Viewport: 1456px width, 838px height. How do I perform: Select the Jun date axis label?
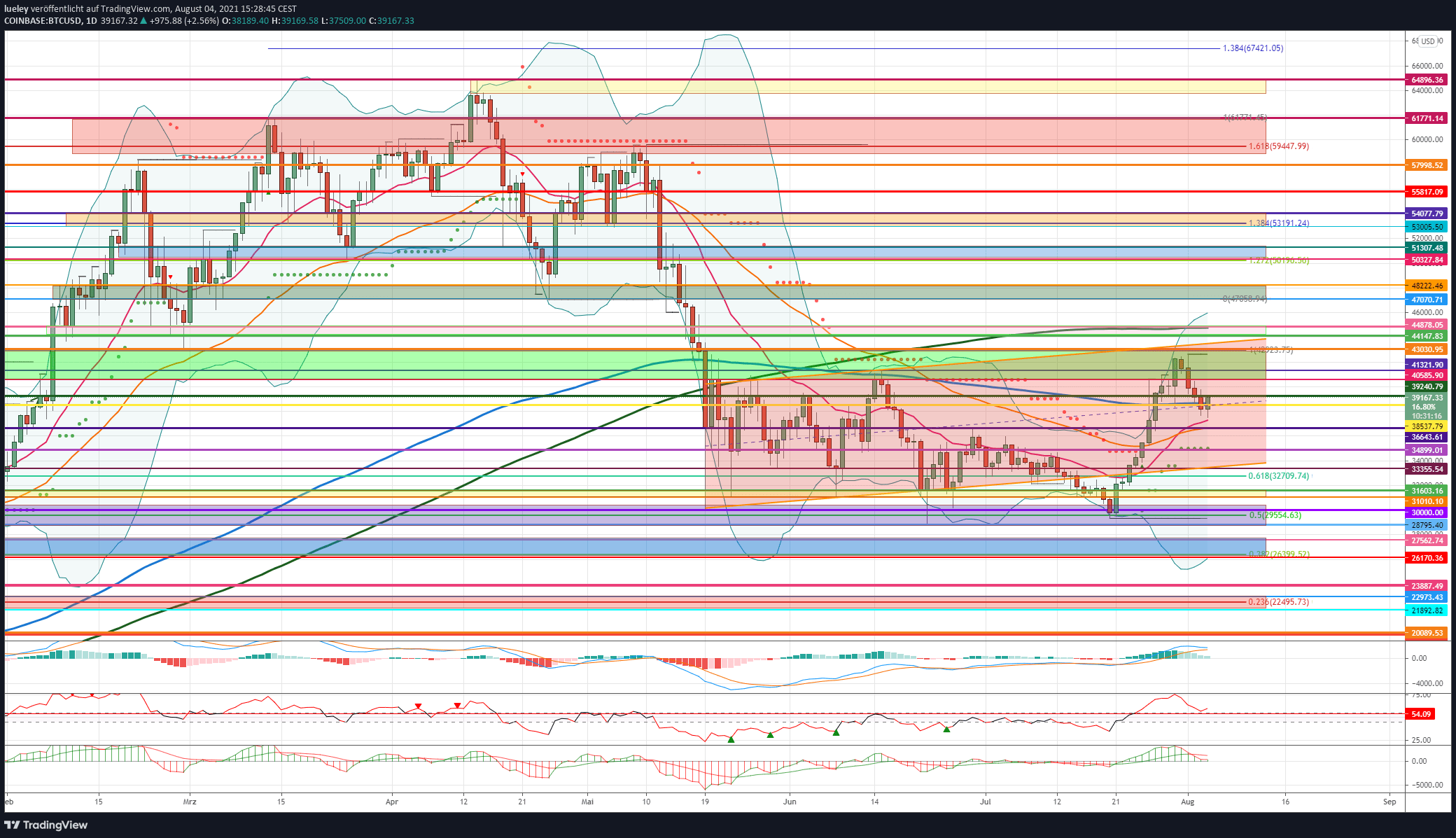790,802
